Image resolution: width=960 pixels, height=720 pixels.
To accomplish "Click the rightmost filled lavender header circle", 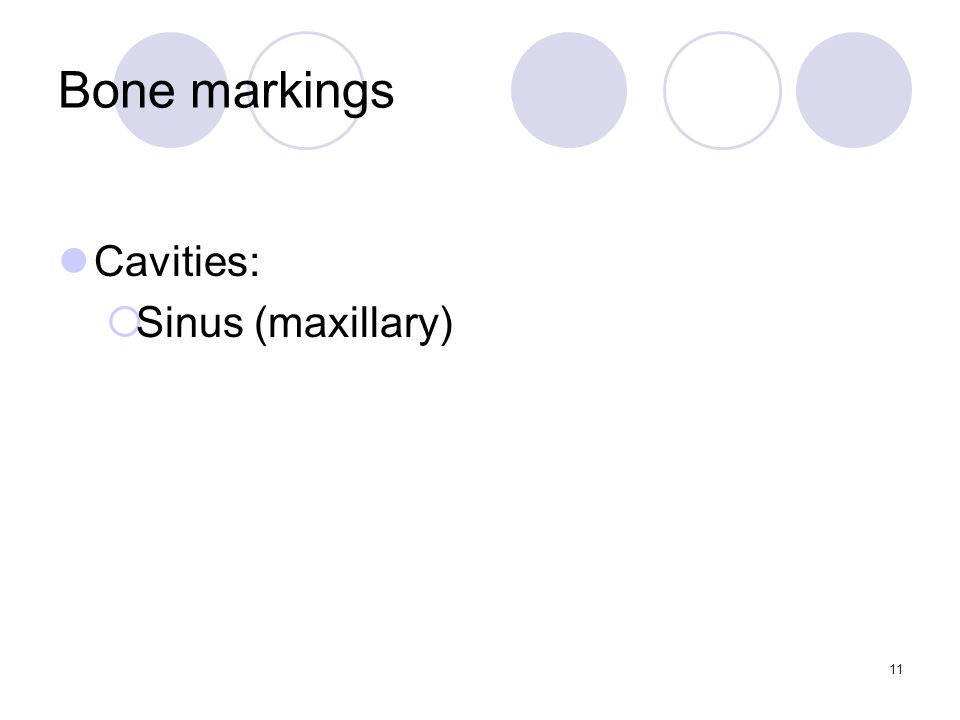I will pos(854,90).
